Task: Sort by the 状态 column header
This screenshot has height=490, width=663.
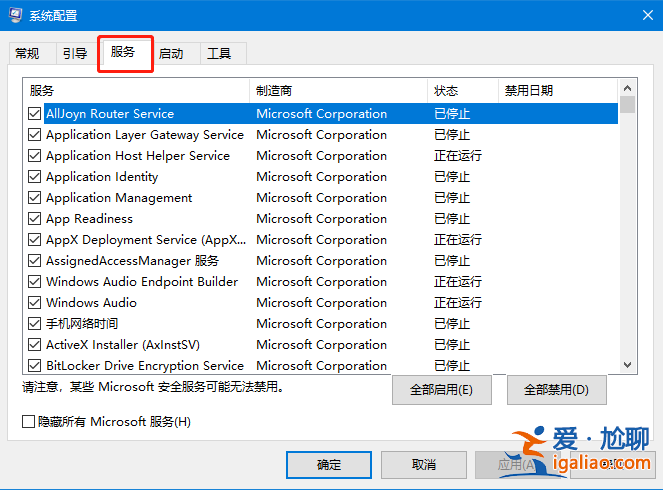Action: [463, 90]
